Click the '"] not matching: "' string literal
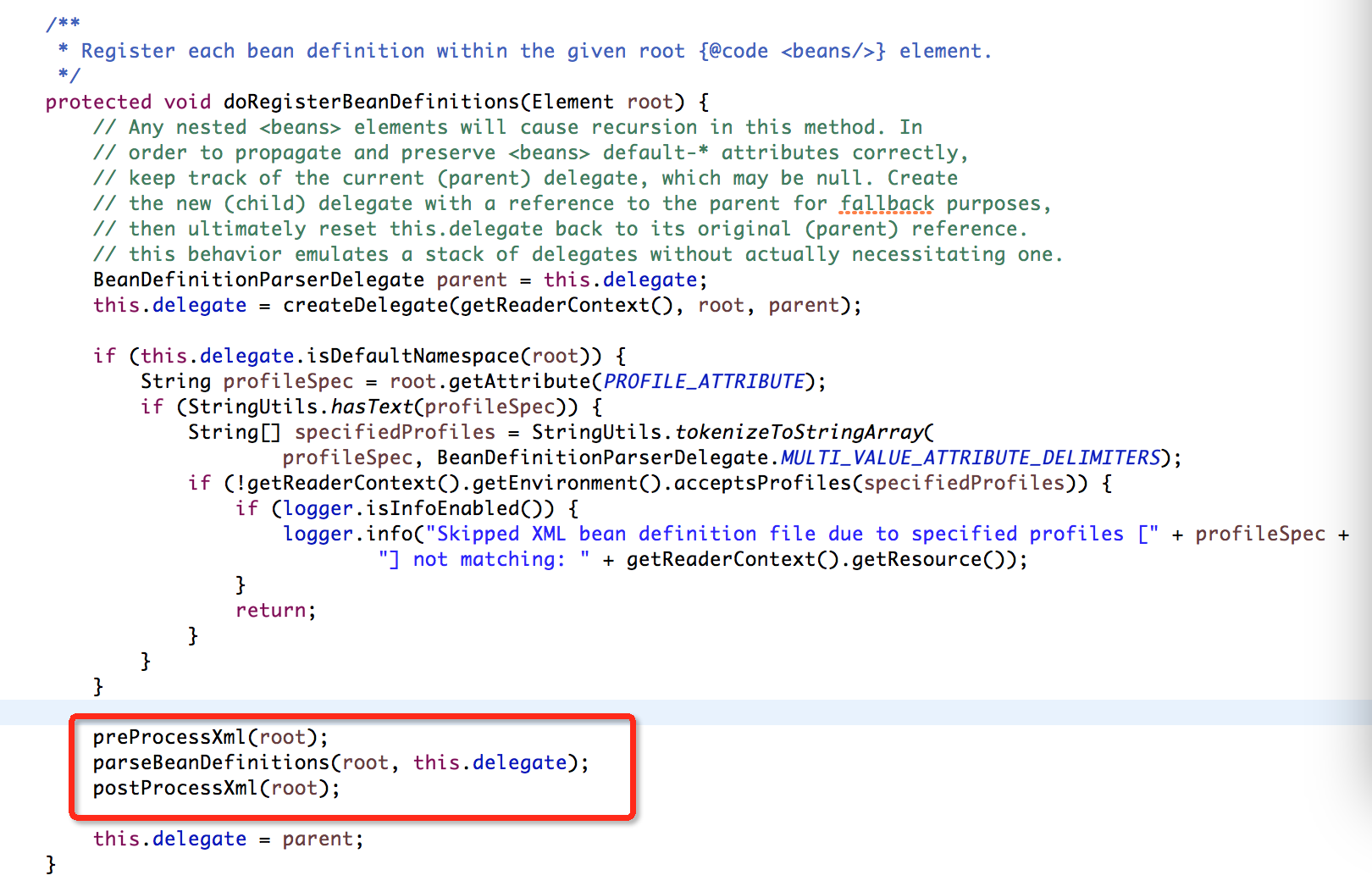 pos(484,559)
